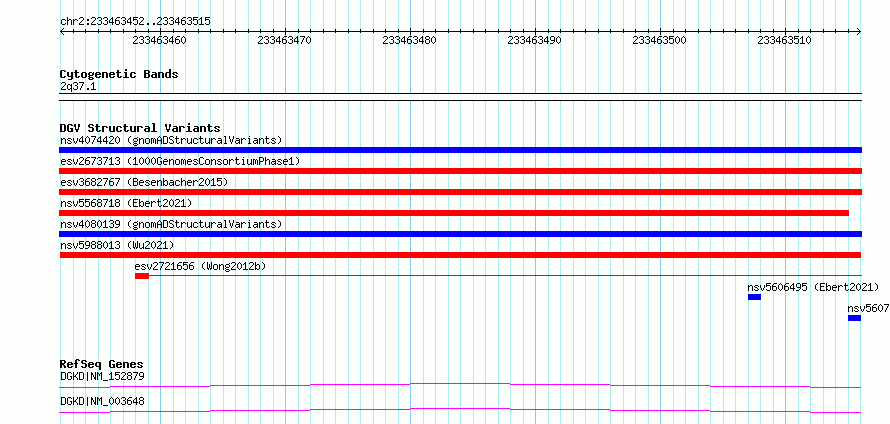Open variant label nsv4074420 gnomADStructuralVariants
This screenshot has width=890, height=424.
[x=171, y=140]
